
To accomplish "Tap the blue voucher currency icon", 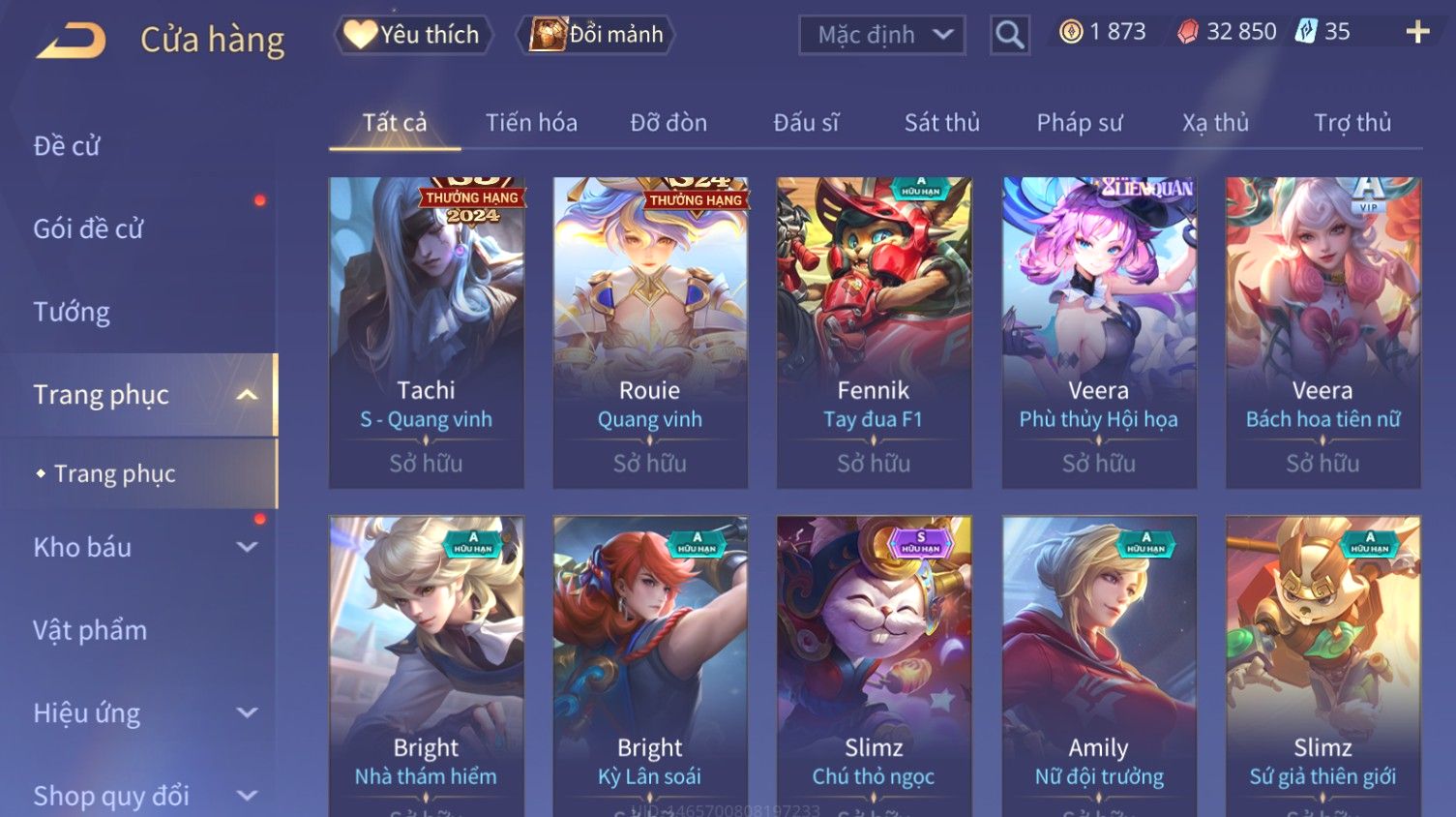I will [1306, 32].
